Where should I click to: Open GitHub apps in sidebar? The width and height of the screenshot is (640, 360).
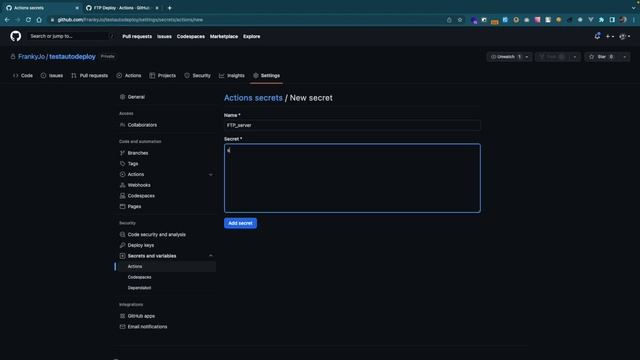click(166, 316)
